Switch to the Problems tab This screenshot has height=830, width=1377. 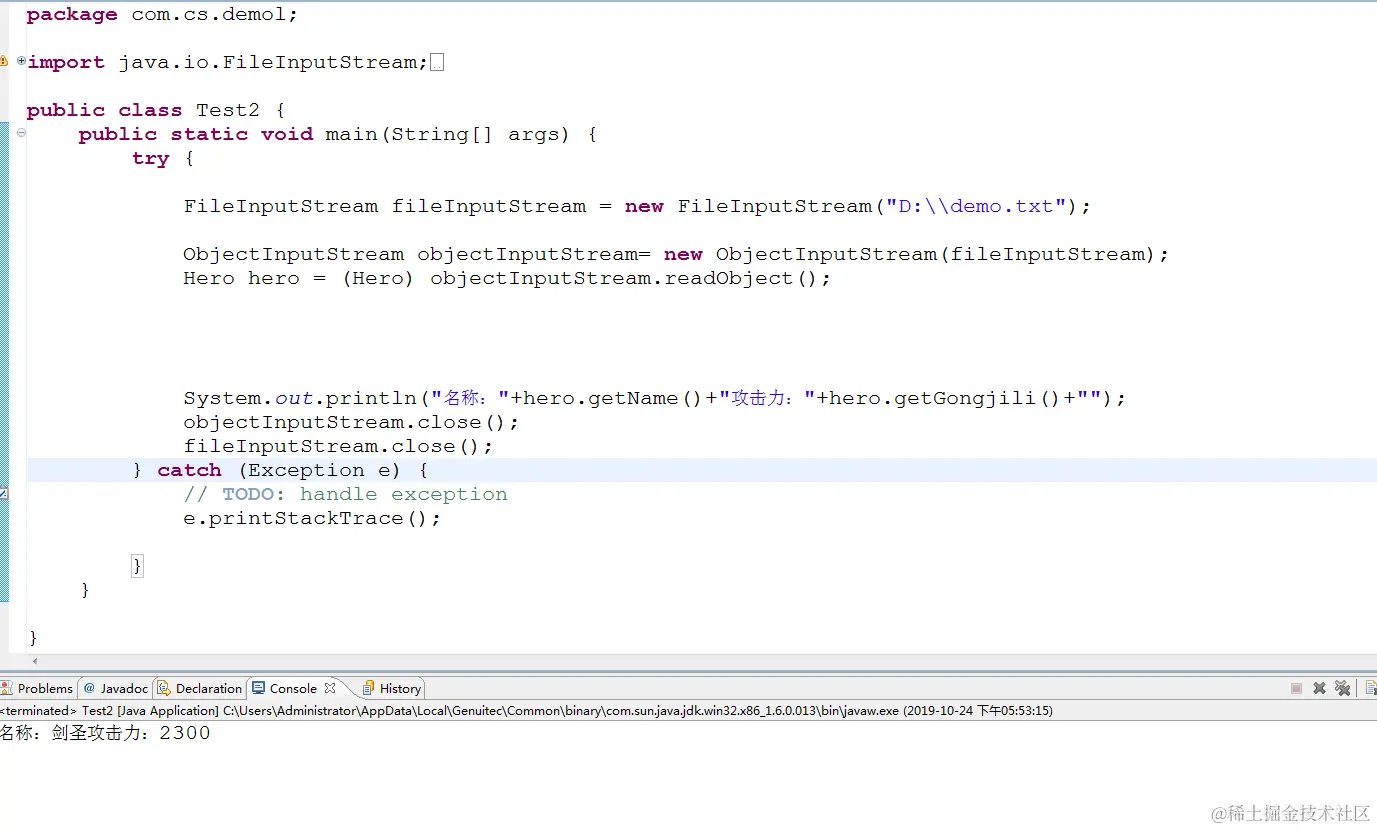click(x=37, y=688)
